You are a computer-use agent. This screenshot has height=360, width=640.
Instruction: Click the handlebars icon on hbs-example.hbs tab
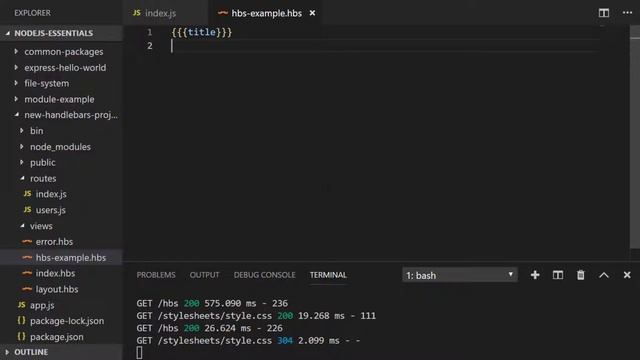pos(222,13)
